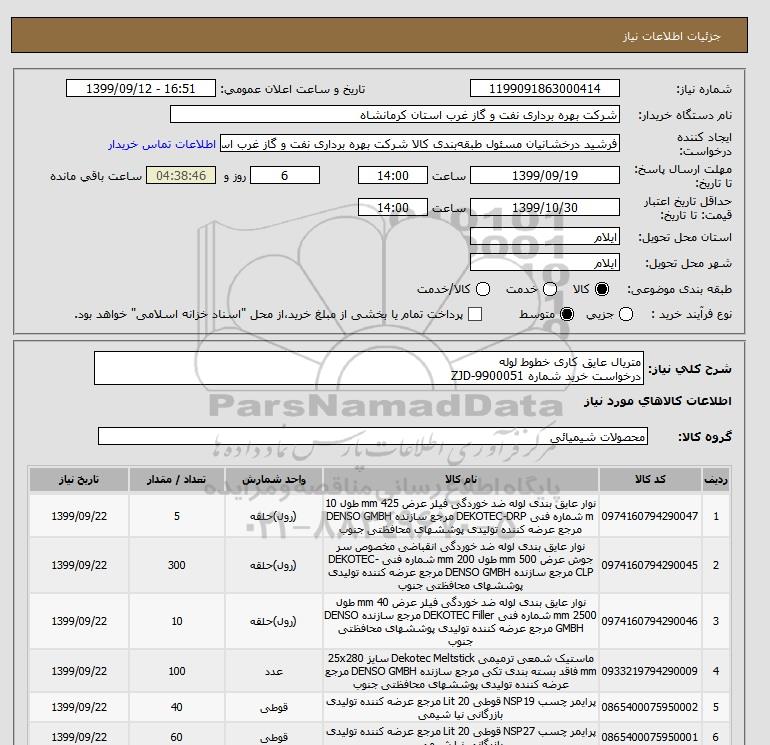Click the page title جزئیات اطلاعات نیاز
770x745 pixels.
click(x=671, y=36)
